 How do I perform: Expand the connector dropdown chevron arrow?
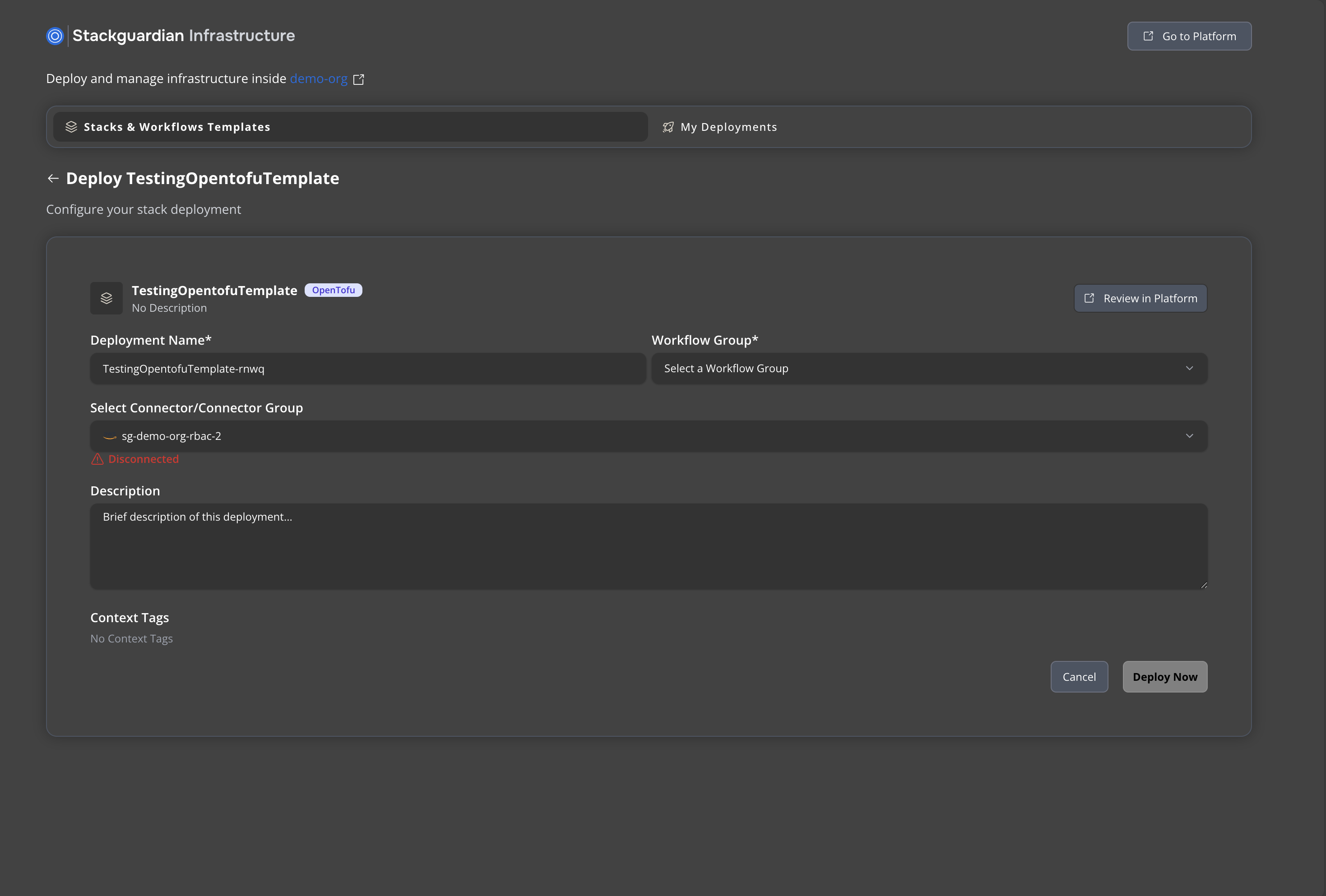pos(1189,436)
